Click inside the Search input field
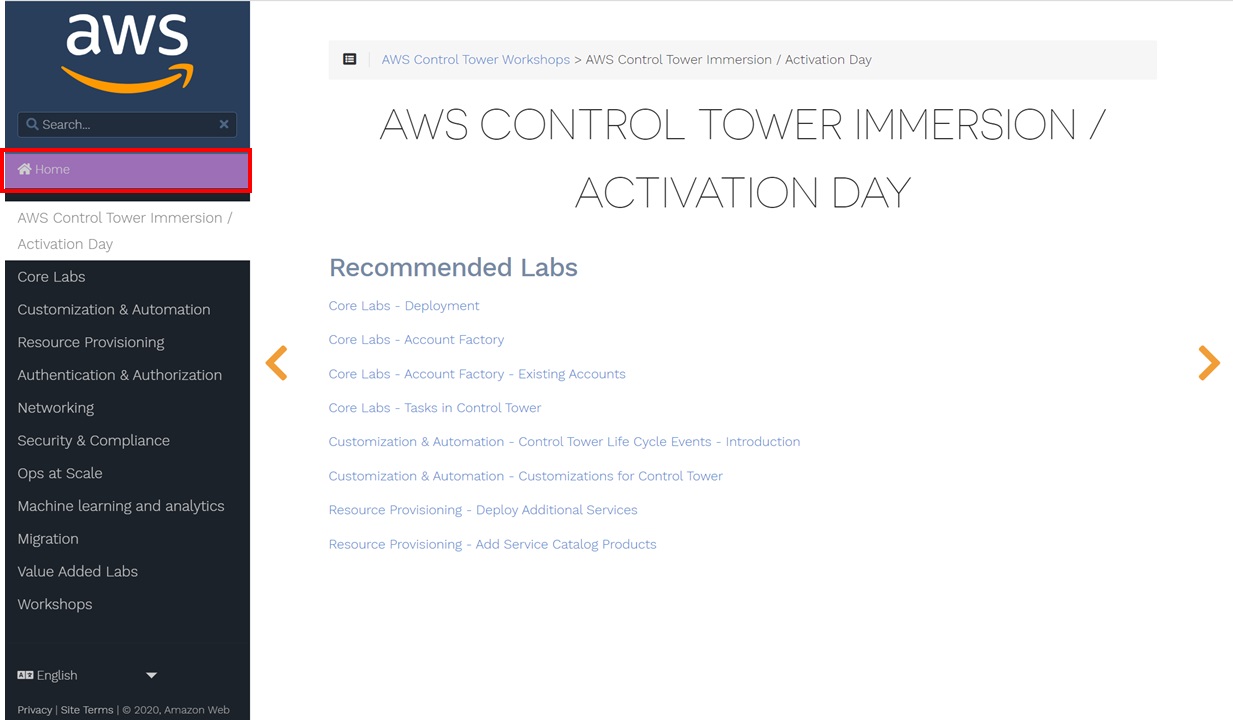 tap(120, 123)
